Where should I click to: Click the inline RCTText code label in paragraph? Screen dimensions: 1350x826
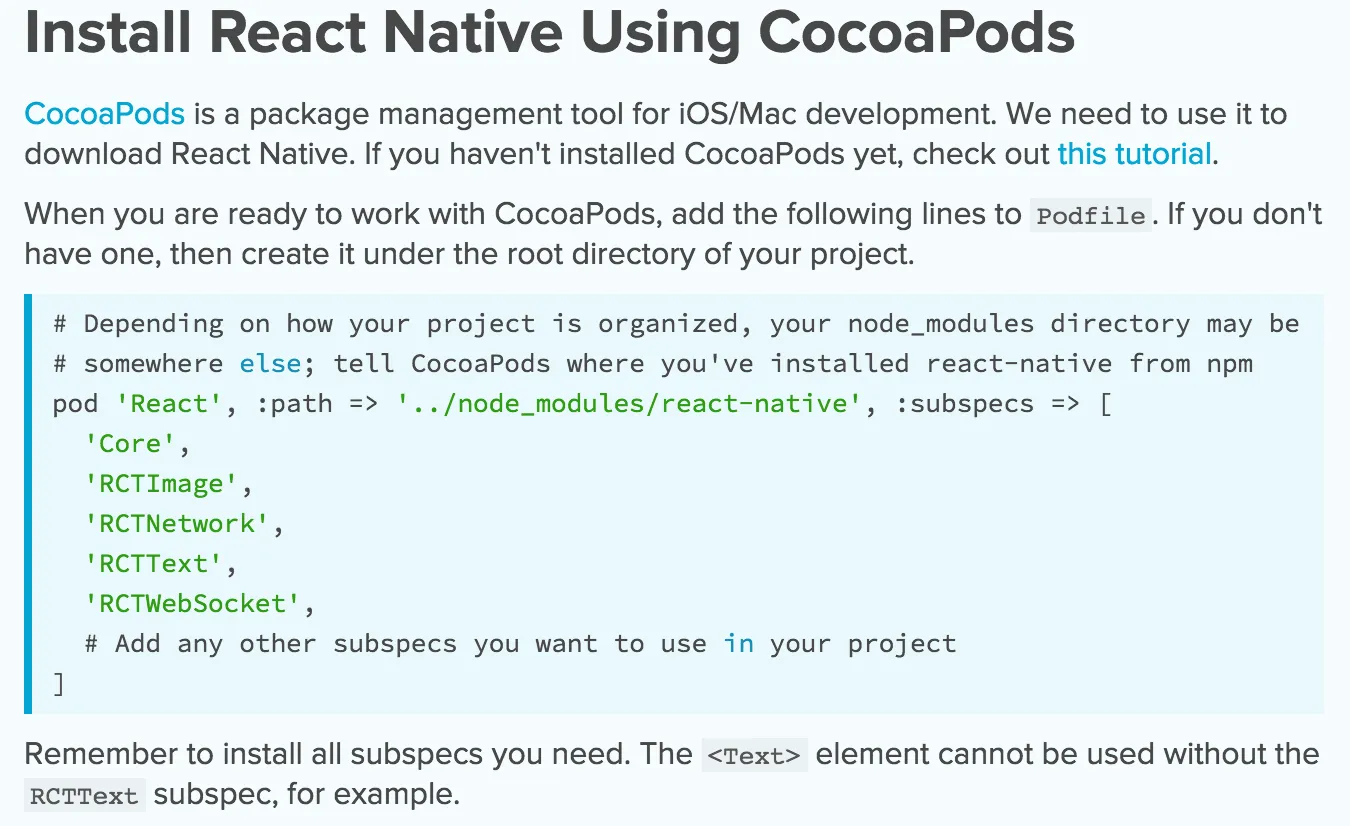84,797
